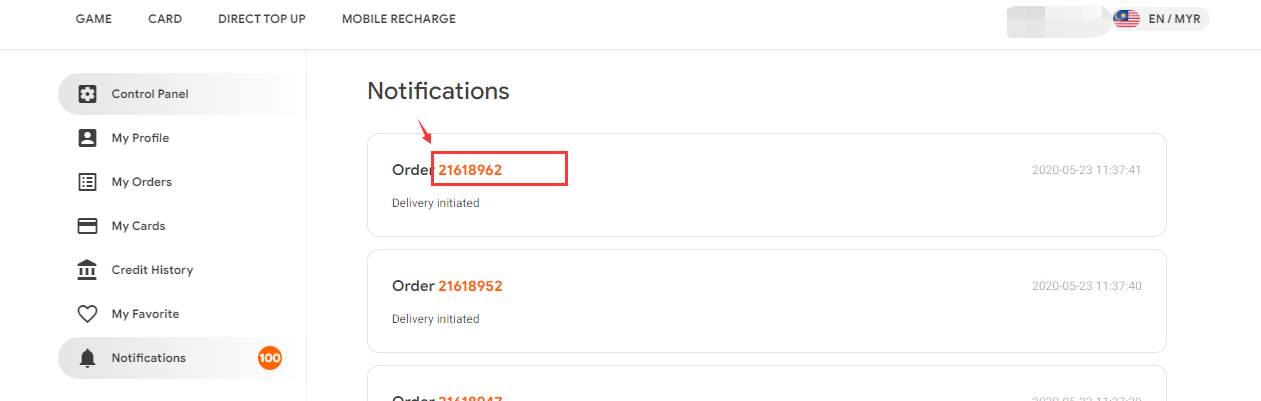Open order link 21618962
The height and width of the screenshot is (401, 1261).
(x=470, y=170)
